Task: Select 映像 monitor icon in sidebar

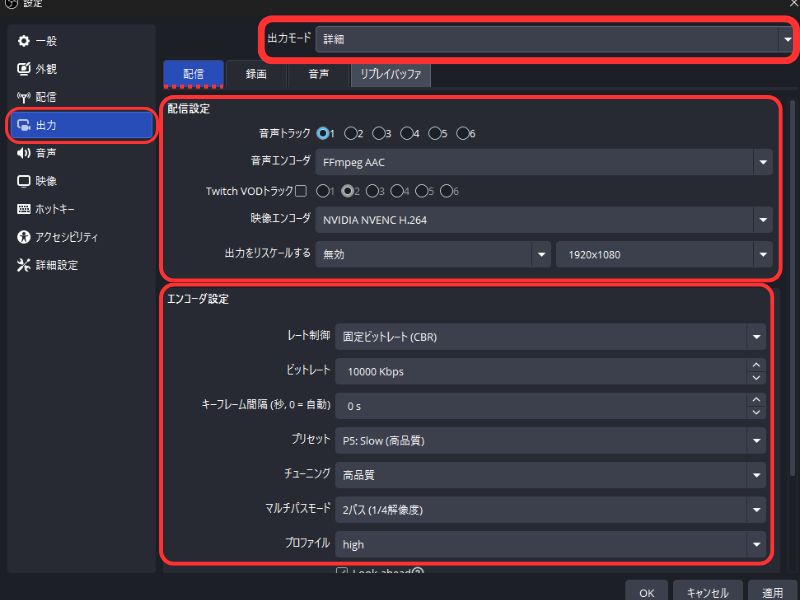Action: [x=24, y=181]
